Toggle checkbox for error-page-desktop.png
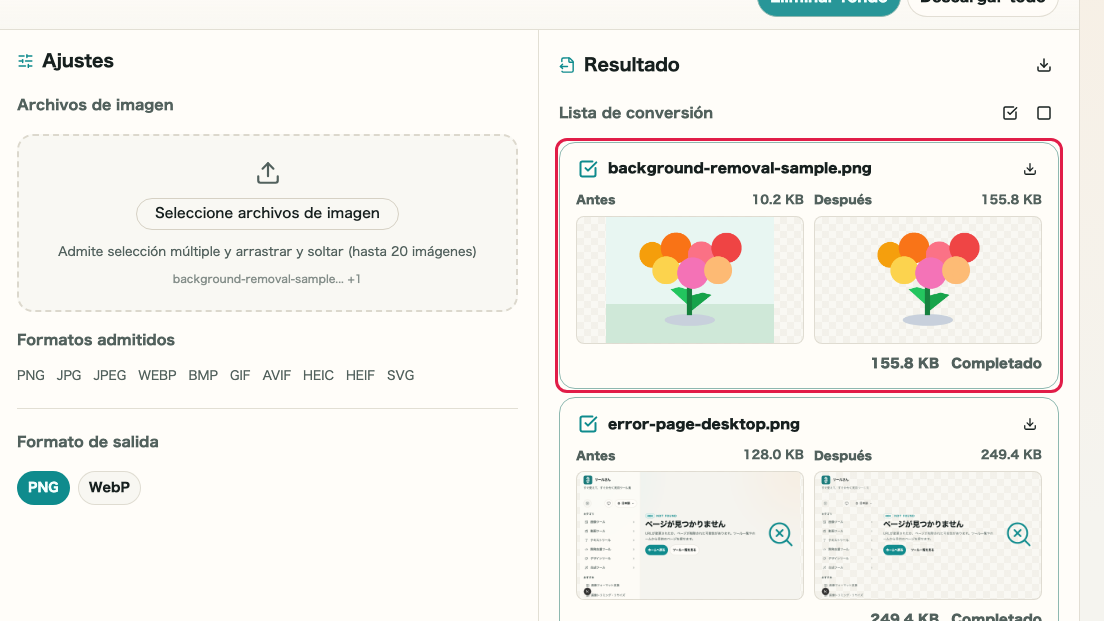1104x621 pixels. (588, 424)
